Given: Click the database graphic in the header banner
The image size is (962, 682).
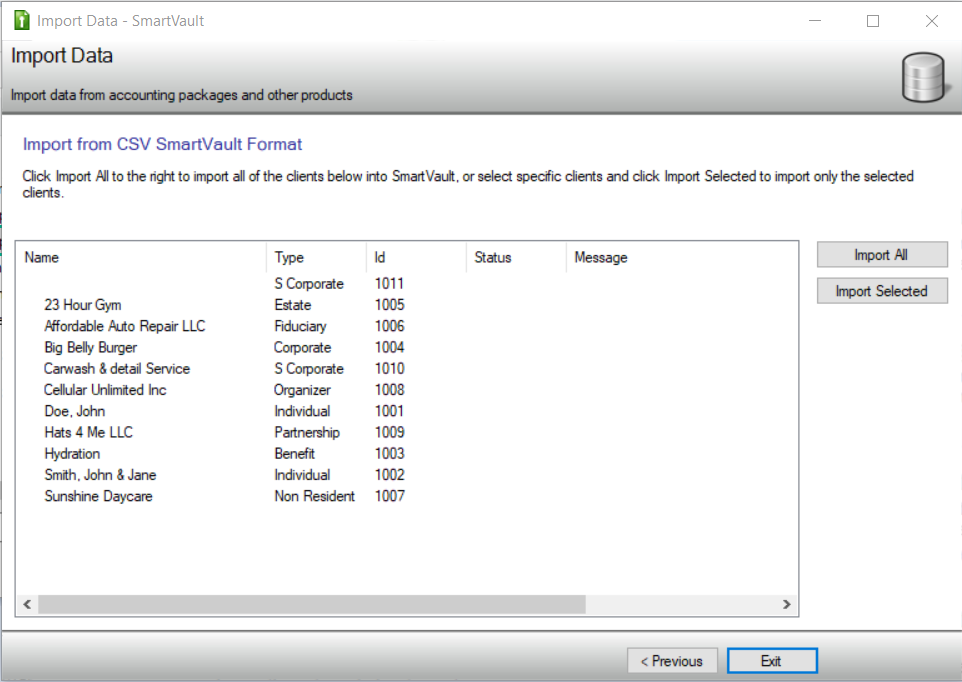Looking at the screenshot, I should point(921,77).
